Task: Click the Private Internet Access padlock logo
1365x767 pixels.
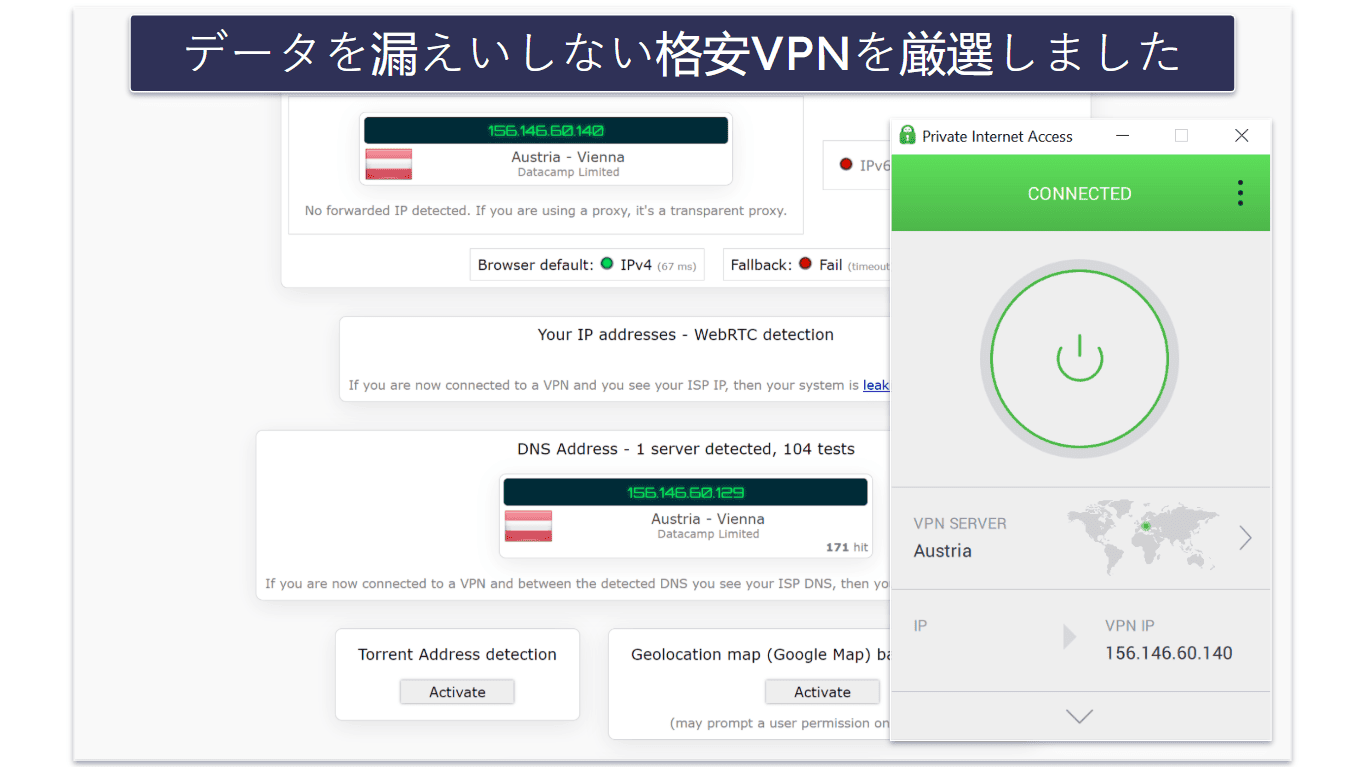Action: click(907, 135)
